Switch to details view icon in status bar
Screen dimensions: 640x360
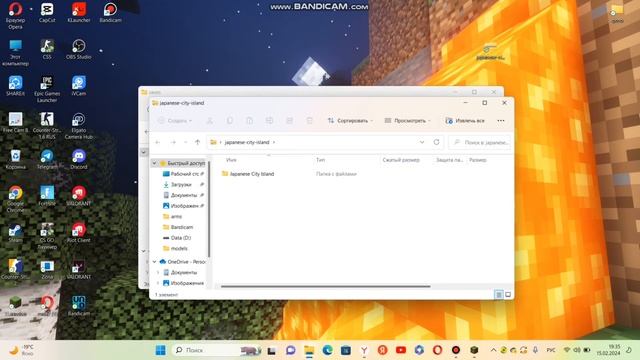click(x=499, y=294)
